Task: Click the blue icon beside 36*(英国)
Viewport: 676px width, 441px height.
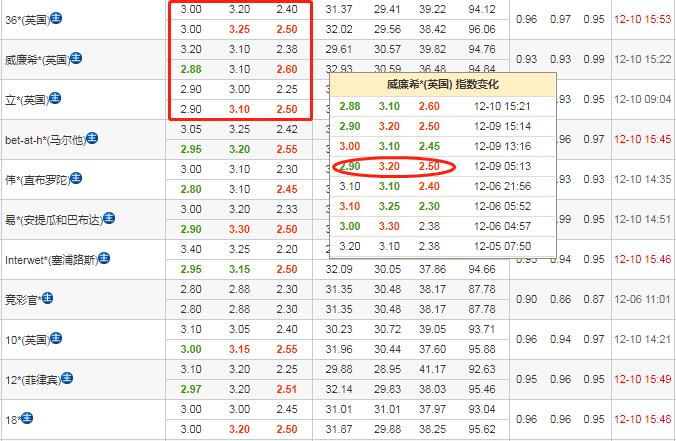Action: point(56,18)
